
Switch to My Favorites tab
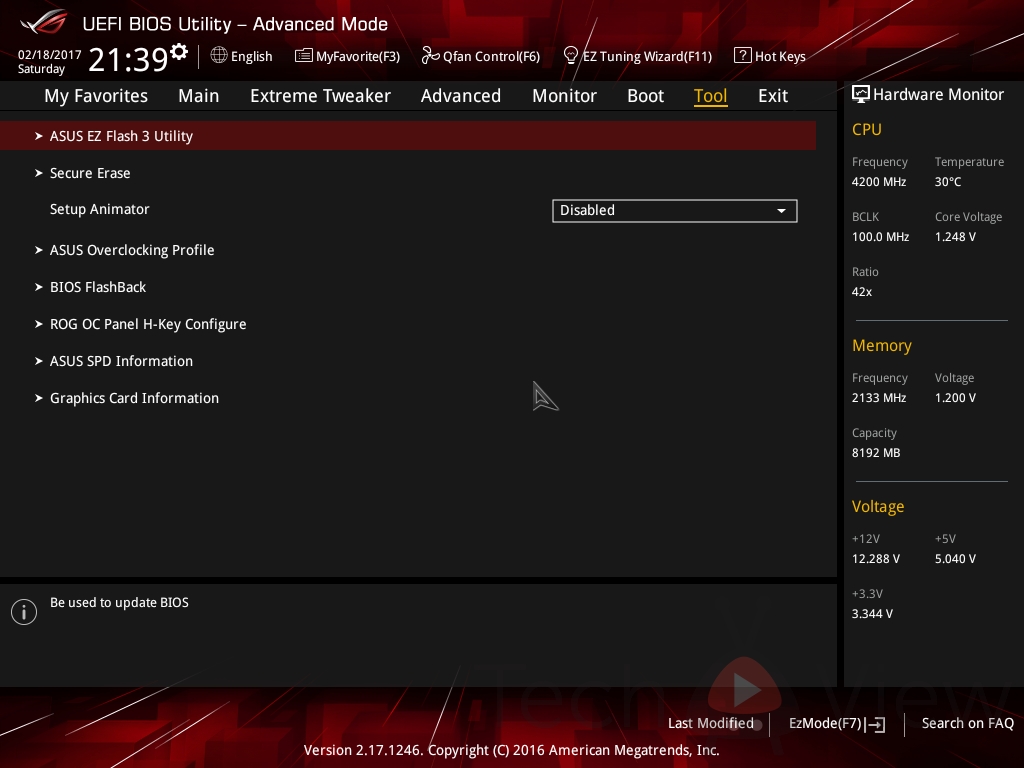pyautogui.click(x=96, y=96)
